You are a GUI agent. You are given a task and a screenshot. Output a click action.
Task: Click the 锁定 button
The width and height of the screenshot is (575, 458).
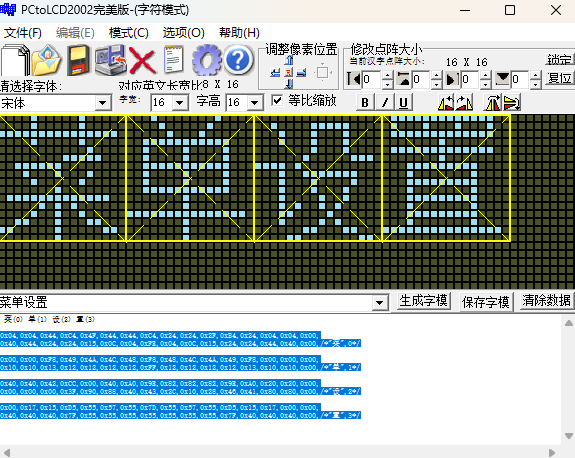pos(559,59)
